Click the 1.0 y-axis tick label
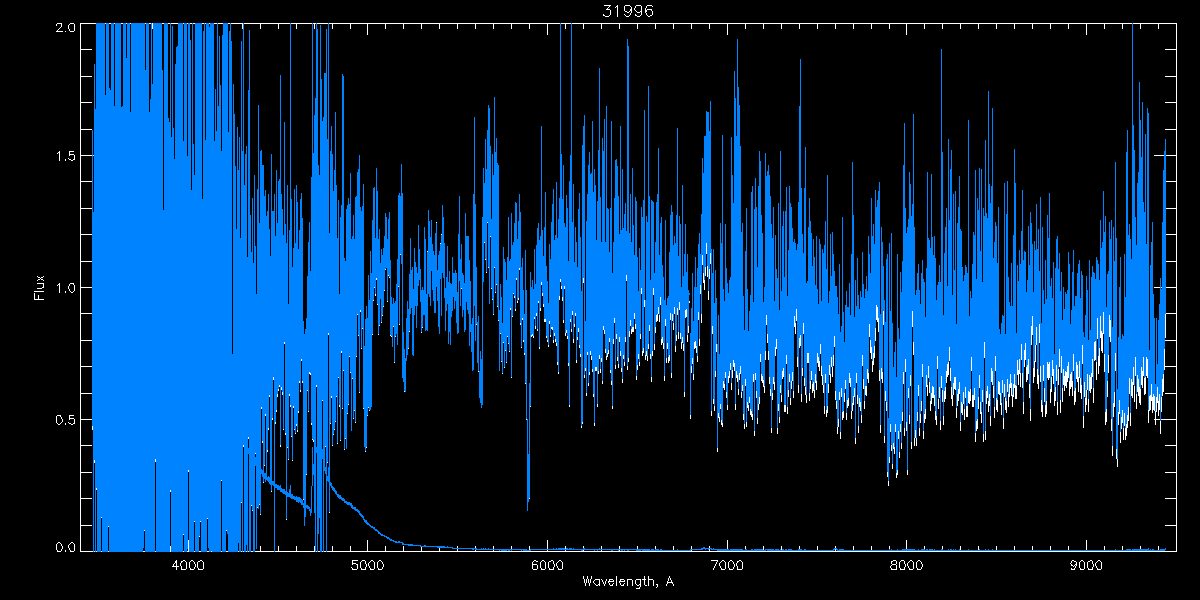Screen dimensions: 1200x600 67,288
